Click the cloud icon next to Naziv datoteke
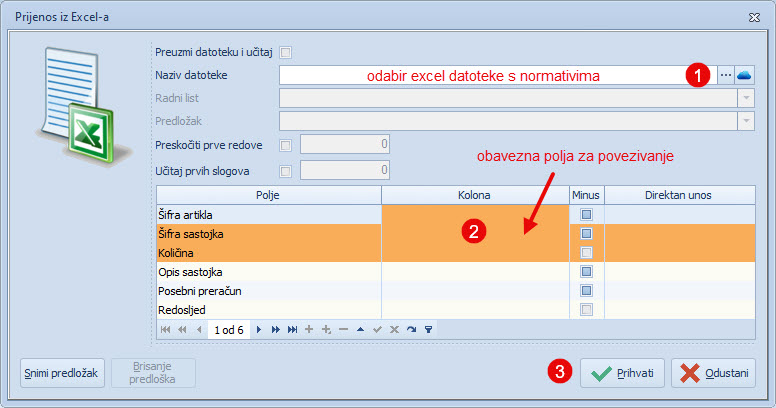The height and width of the screenshot is (408, 776). point(745,75)
